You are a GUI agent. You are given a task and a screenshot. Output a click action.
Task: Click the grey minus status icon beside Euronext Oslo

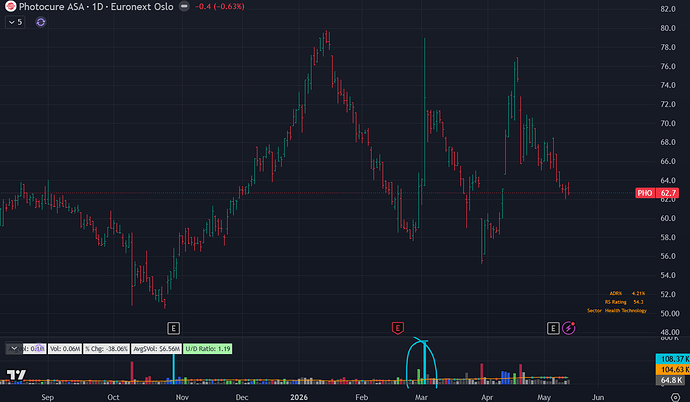pos(184,7)
